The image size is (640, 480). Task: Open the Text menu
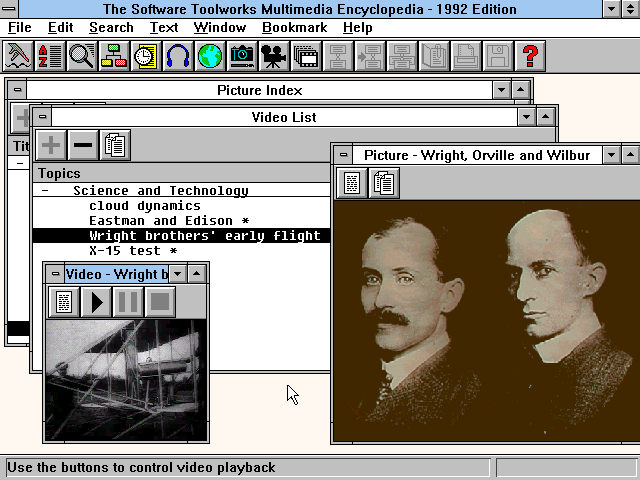coord(164,27)
